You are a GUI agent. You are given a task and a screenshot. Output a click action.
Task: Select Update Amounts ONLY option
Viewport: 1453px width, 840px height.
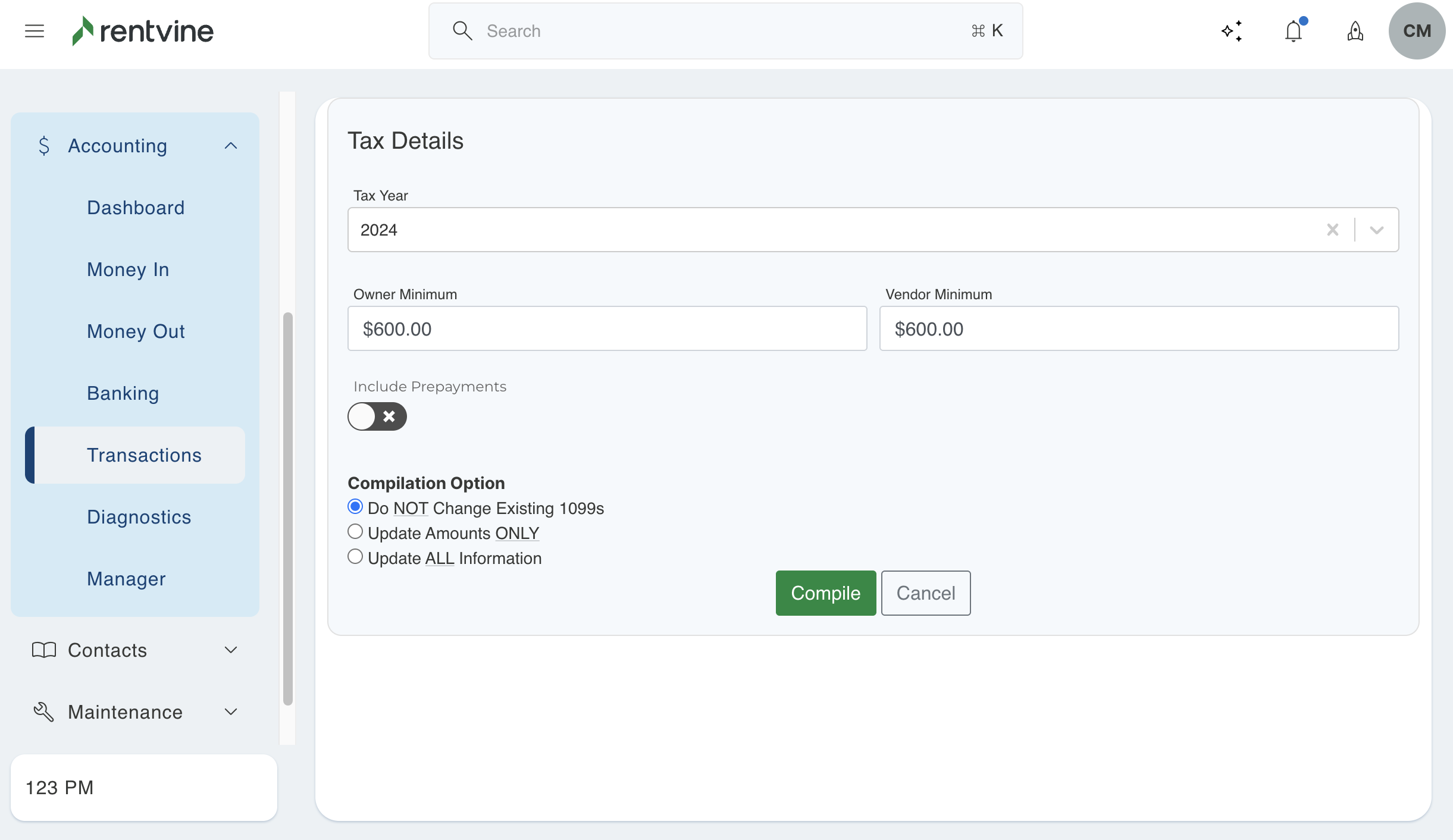(355, 532)
